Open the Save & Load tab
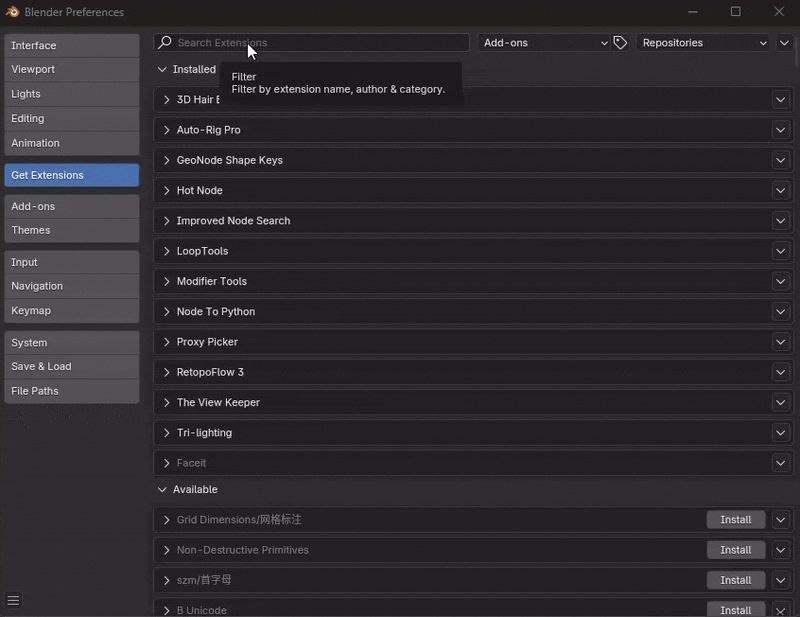 [72, 366]
